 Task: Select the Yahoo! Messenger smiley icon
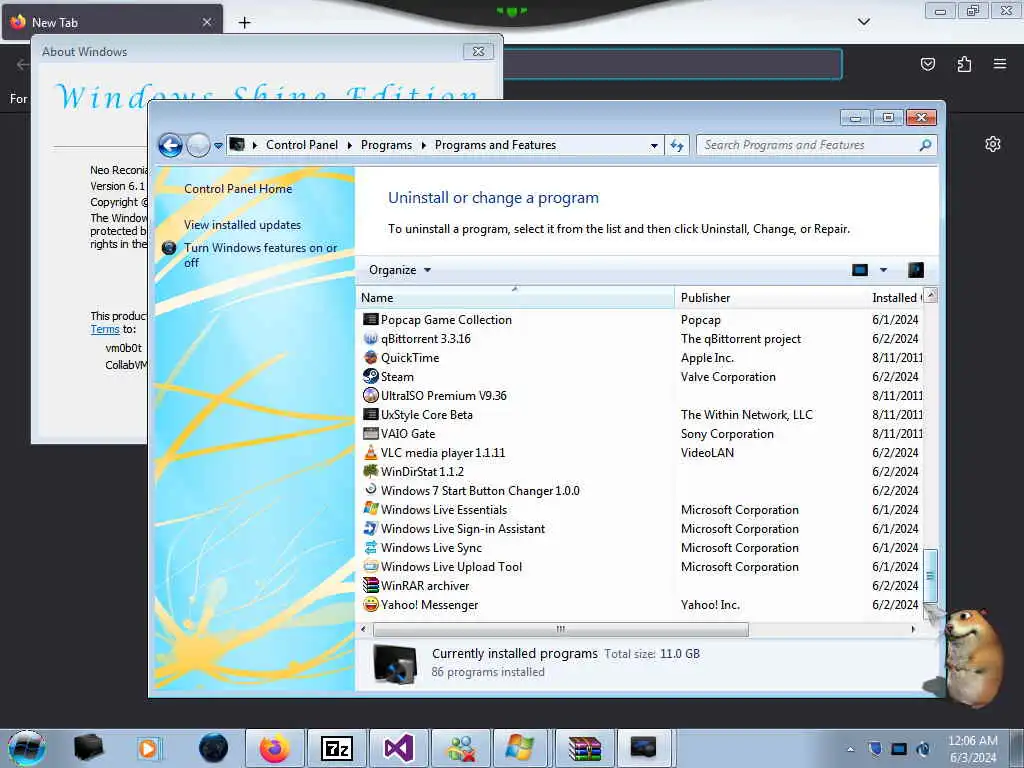tap(370, 604)
